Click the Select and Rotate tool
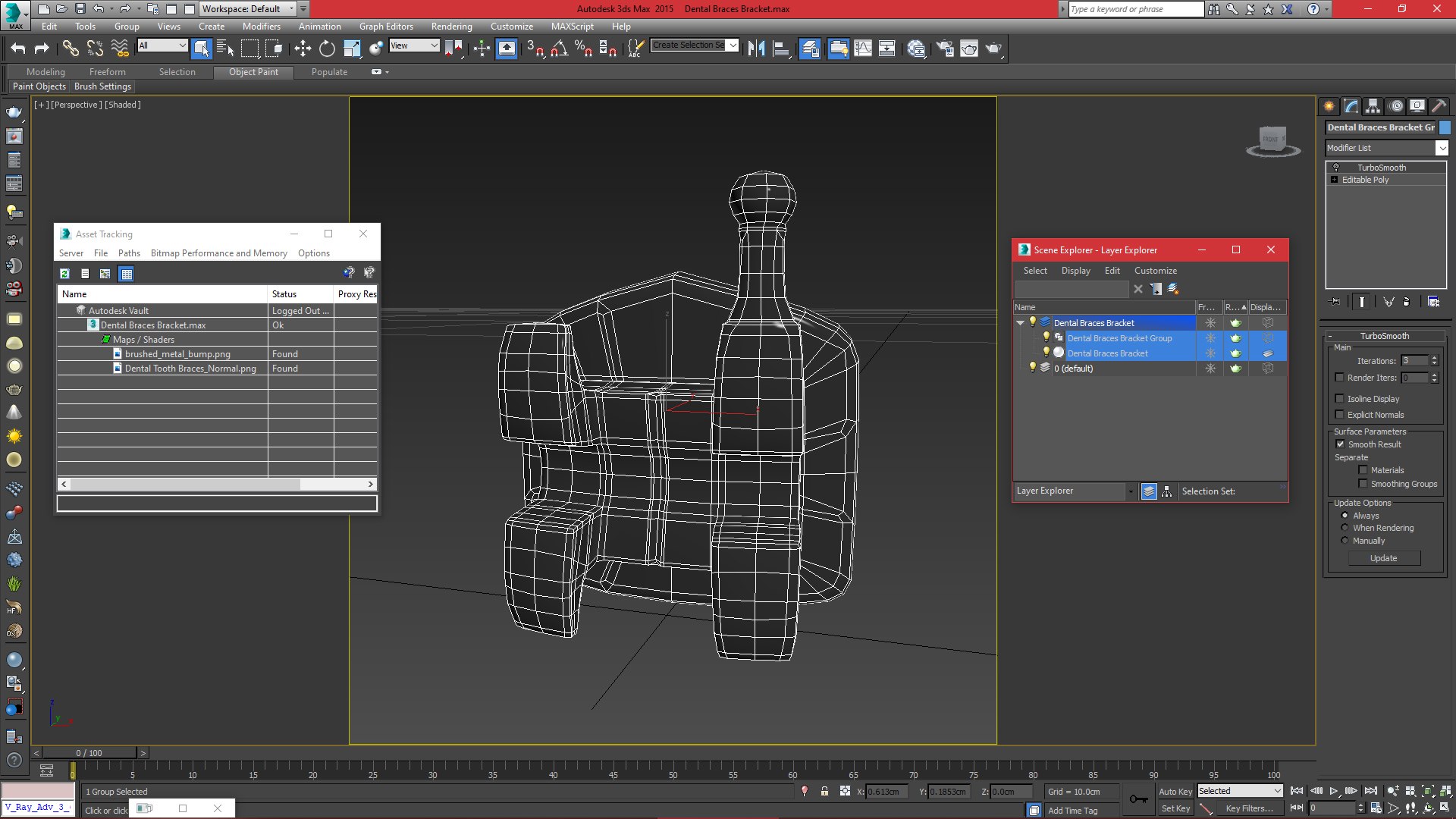The height and width of the screenshot is (819, 1456). 327,49
